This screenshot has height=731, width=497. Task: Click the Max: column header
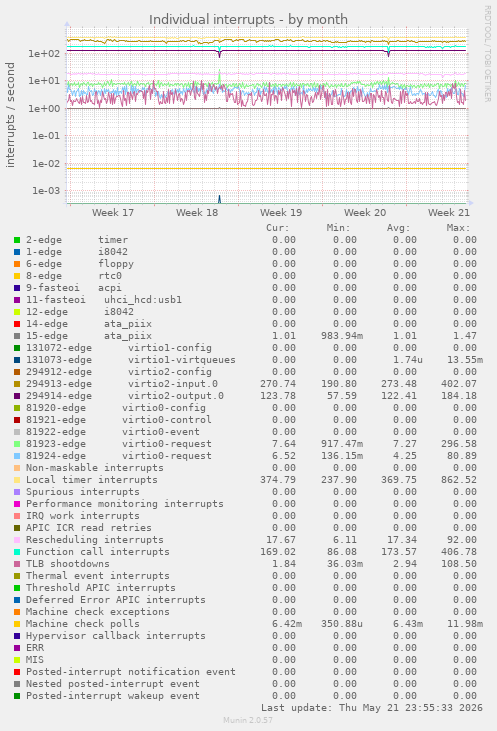pyautogui.click(x=458, y=228)
